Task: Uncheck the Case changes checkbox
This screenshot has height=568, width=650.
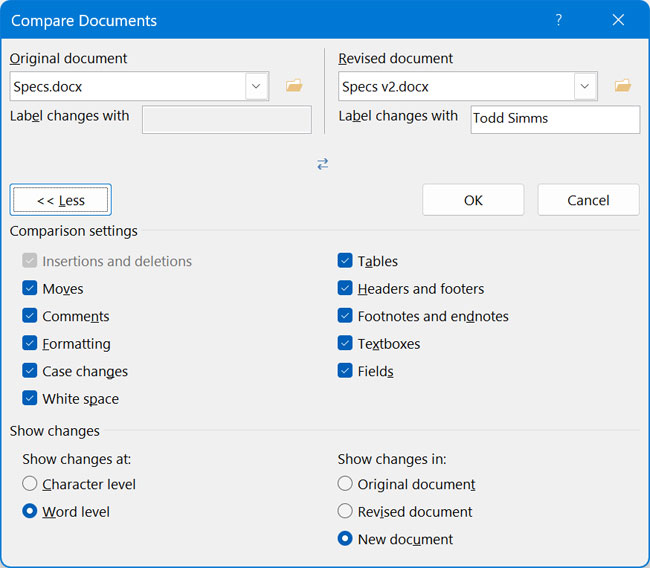Action: coord(29,371)
